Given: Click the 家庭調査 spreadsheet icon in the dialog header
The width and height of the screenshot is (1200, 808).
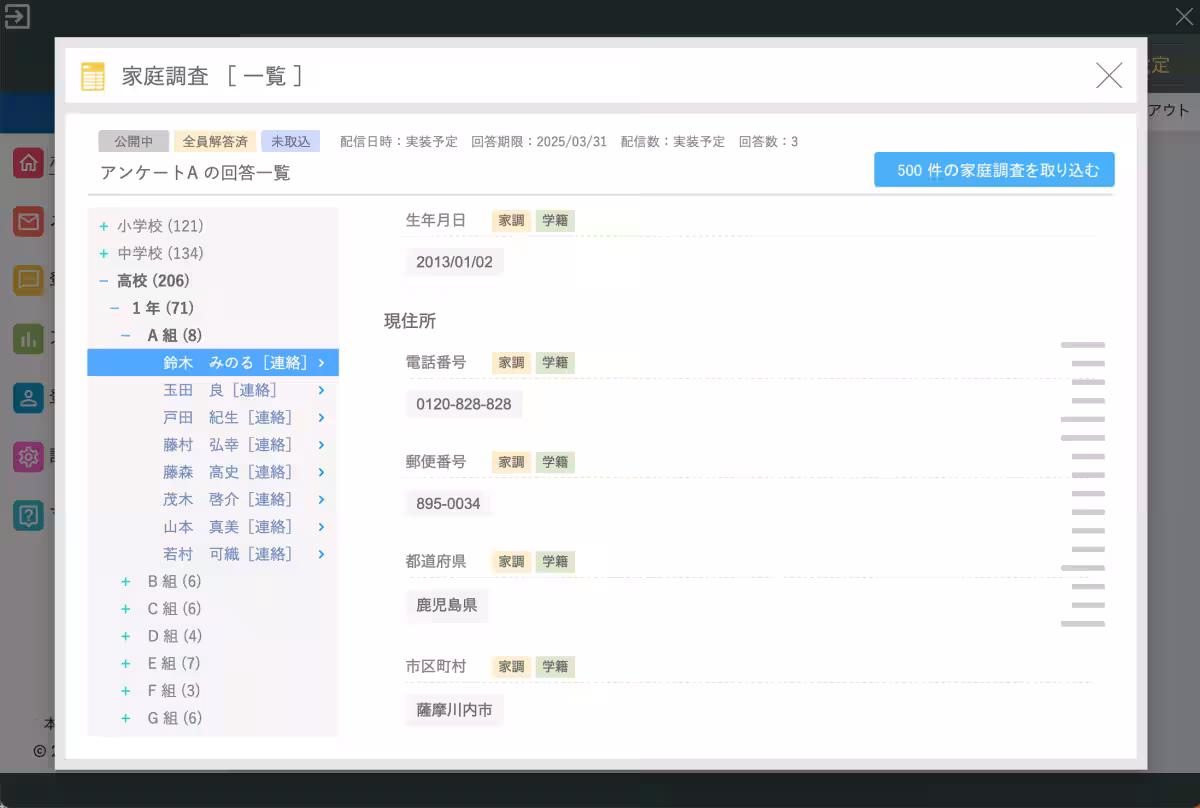Looking at the screenshot, I should click(x=93, y=75).
